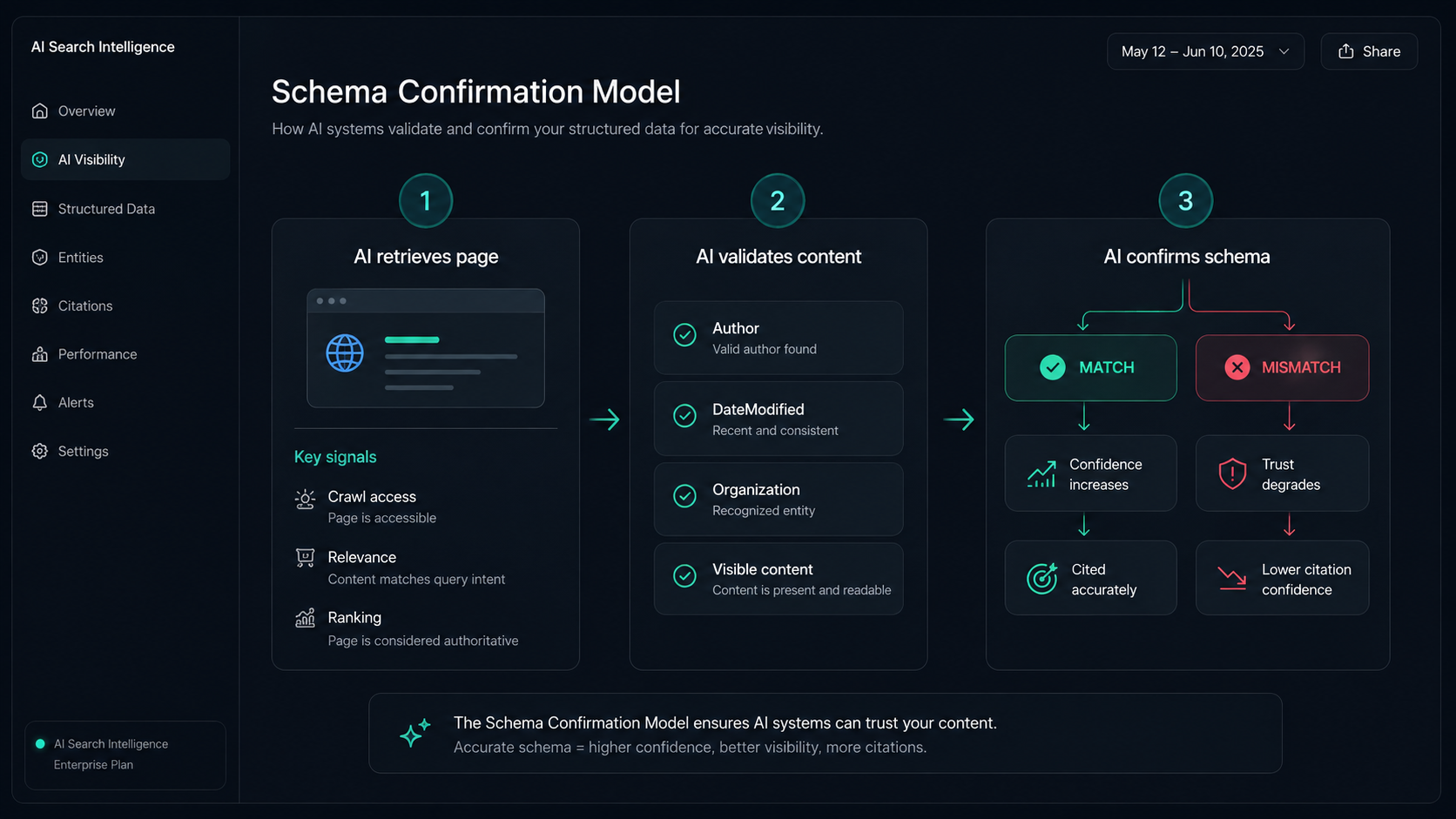Click the Performance icon in sidebar
Viewport: 1456px width, 819px height.
pos(39,354)
